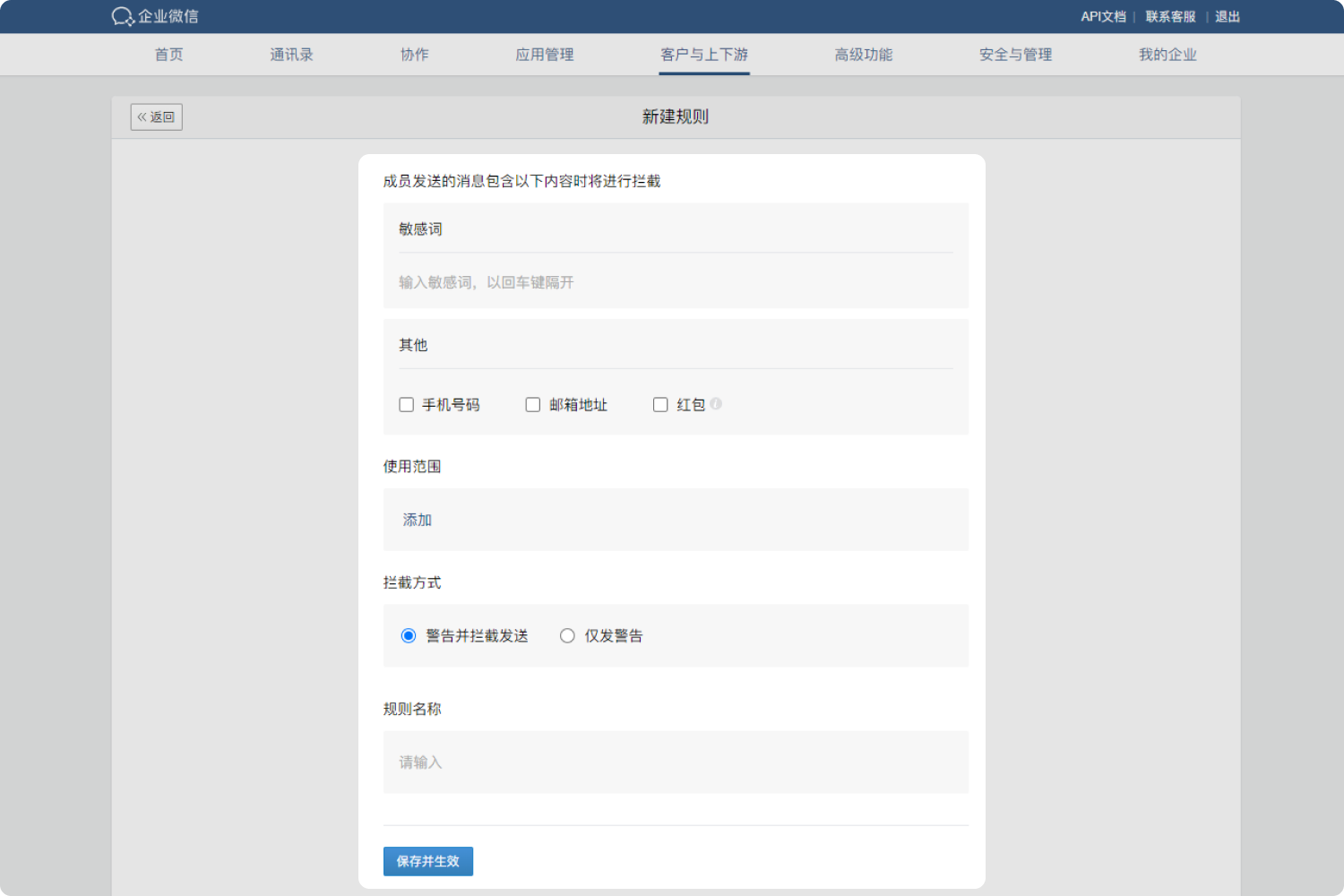Enable the 手机号码 checkbox
This screenshot has height=896, width=1344.
click(x=406, y=405)
